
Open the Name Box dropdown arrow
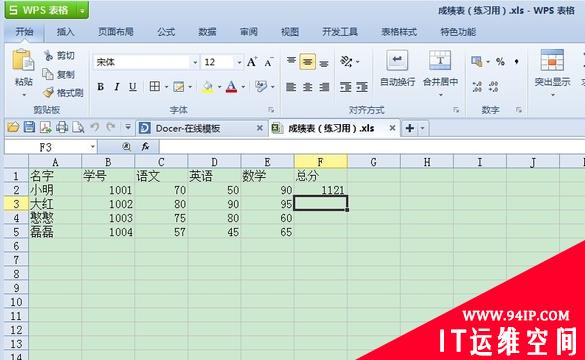[93, 147]
